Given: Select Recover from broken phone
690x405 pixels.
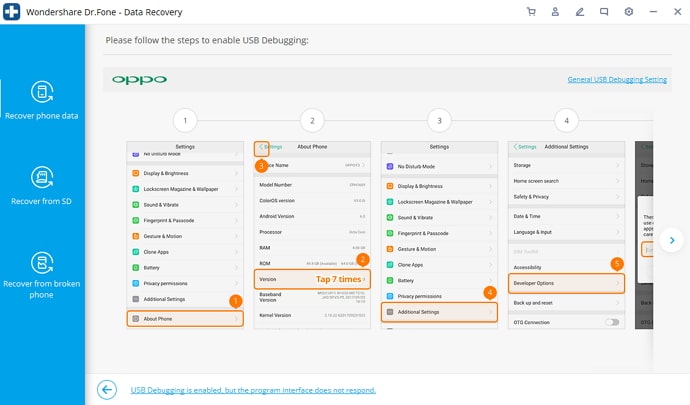Looking at the screenshot, I should coord(42,275).
